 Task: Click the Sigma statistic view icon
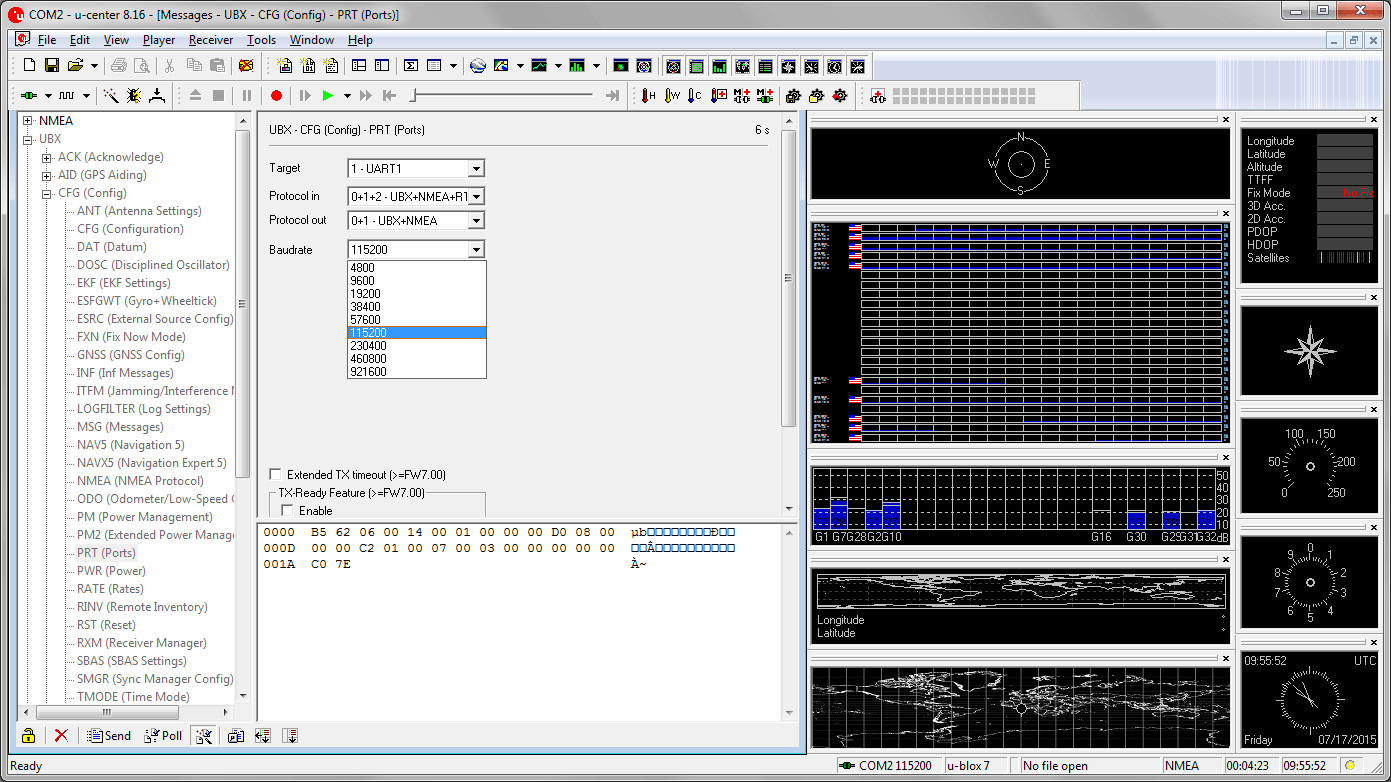tap(411, 66)
